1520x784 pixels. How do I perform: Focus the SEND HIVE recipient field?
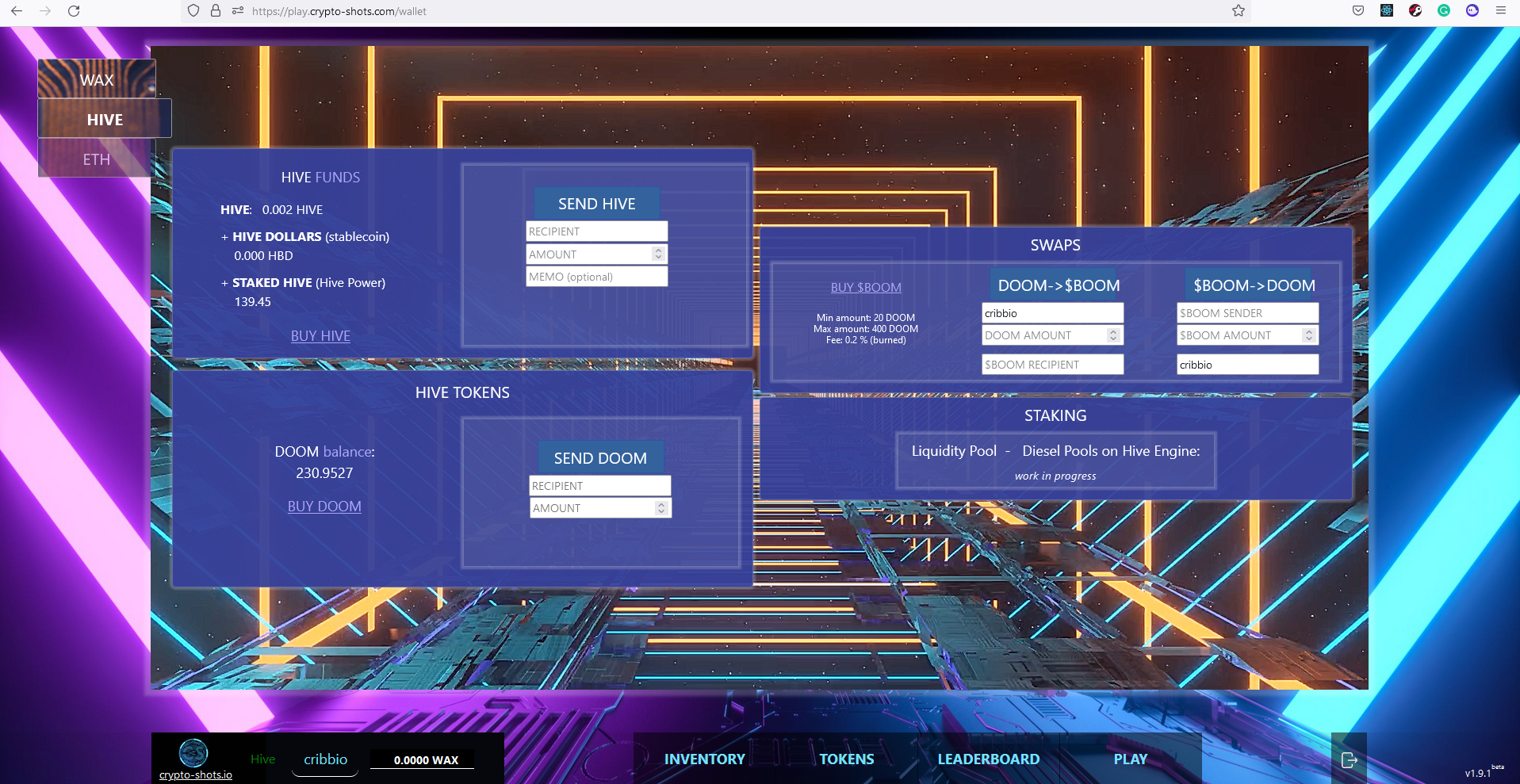pyautogui.click(x=597, y=231)
